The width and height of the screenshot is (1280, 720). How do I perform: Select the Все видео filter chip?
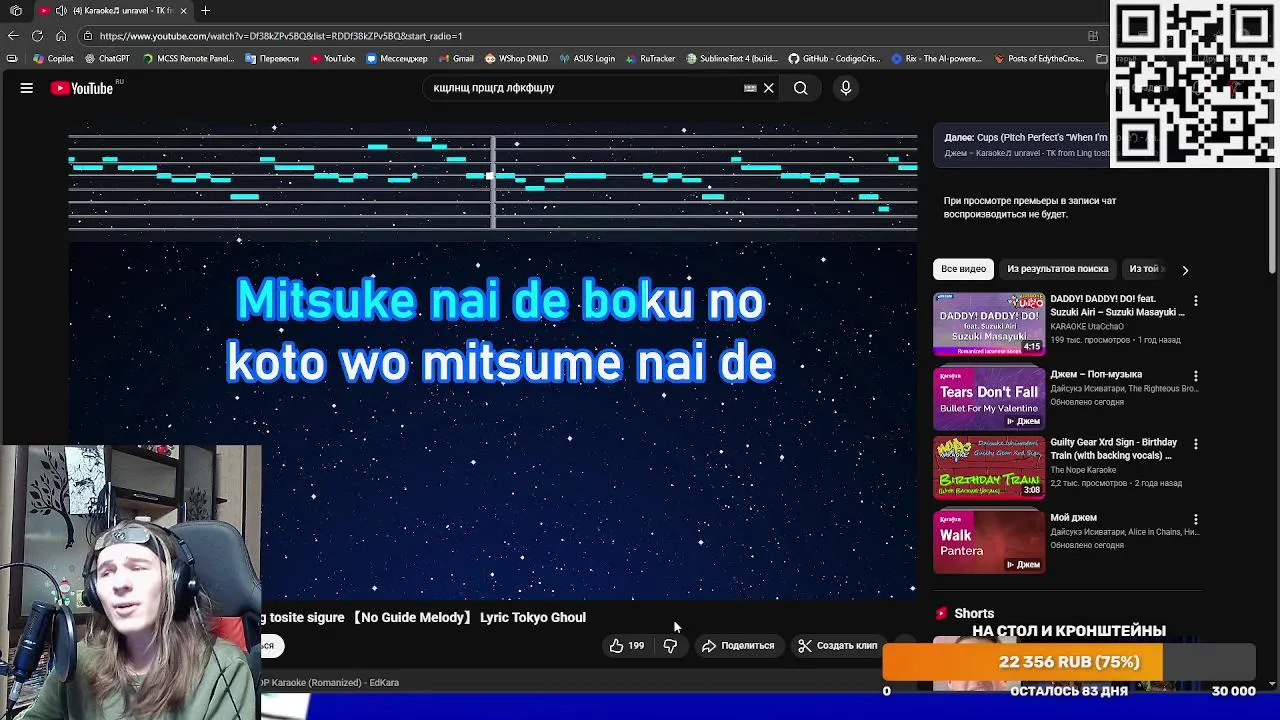[963, 269]
